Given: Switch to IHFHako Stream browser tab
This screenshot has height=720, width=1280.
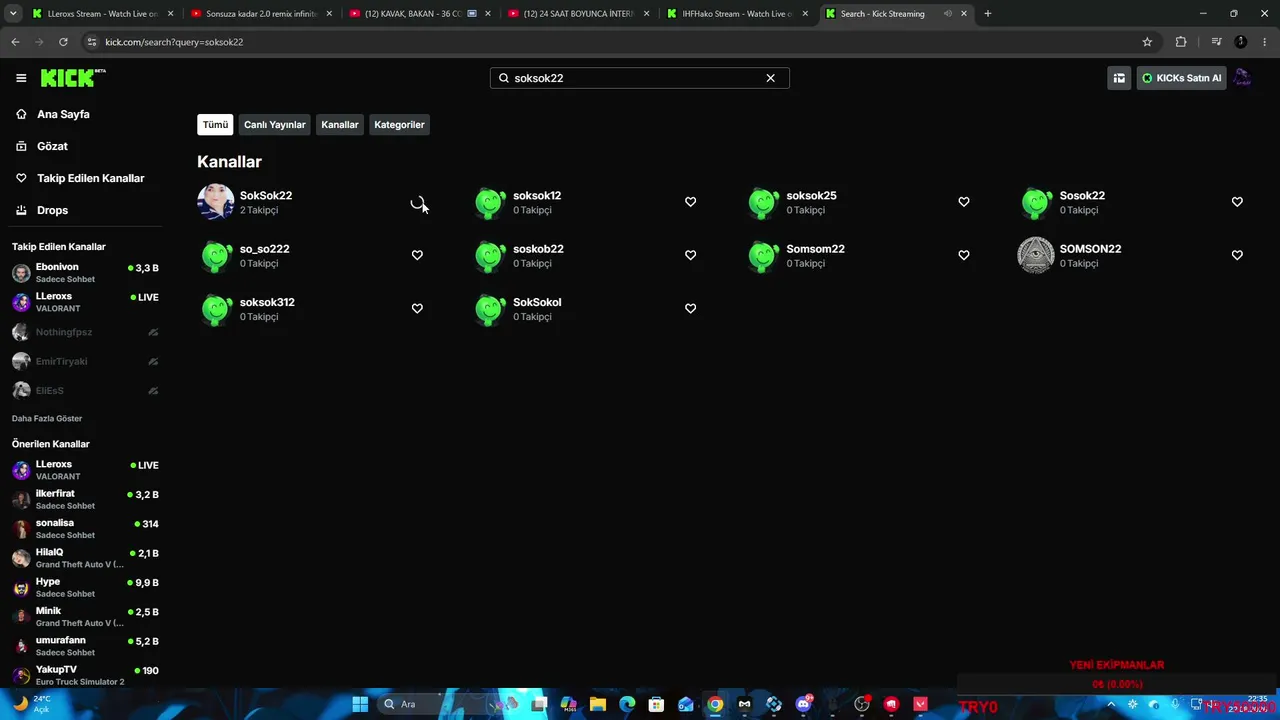Looking at the screenshot, I should [738, 14].
